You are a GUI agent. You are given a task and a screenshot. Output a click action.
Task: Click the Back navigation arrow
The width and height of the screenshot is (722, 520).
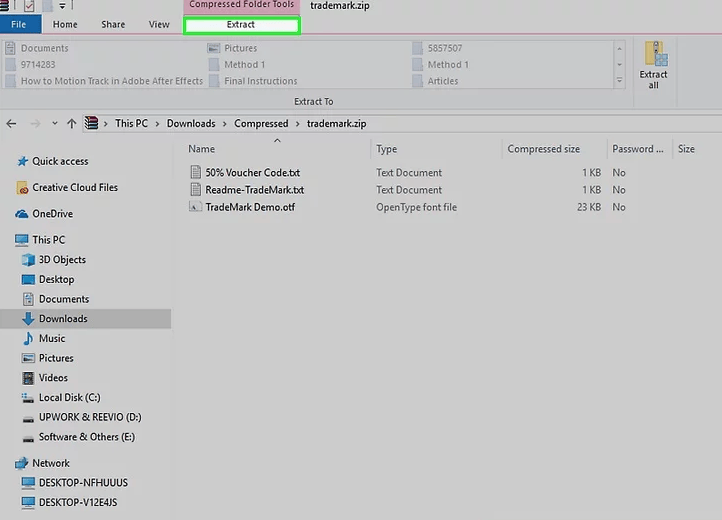click(x=12, y=124)
